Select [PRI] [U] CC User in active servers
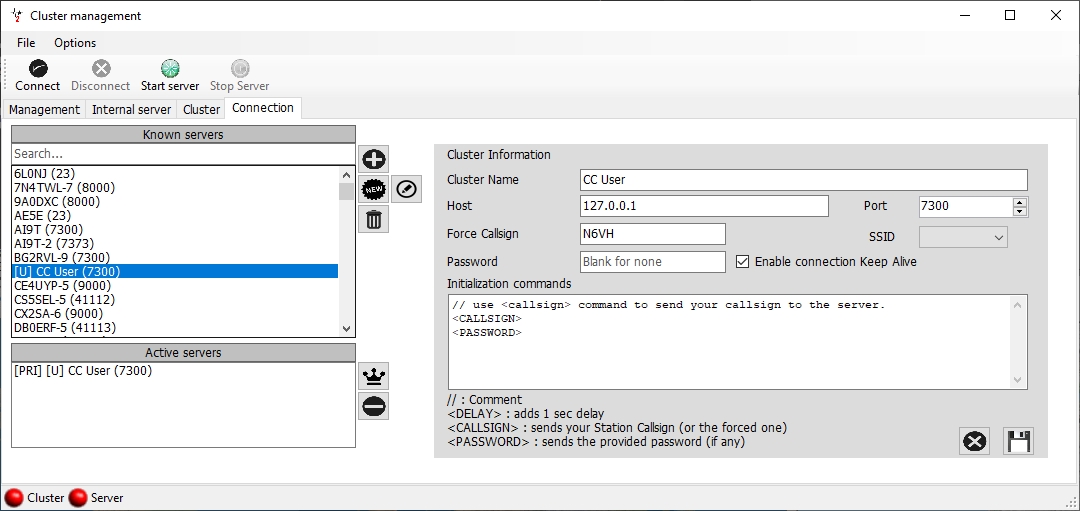 click(x=183, y=371)
